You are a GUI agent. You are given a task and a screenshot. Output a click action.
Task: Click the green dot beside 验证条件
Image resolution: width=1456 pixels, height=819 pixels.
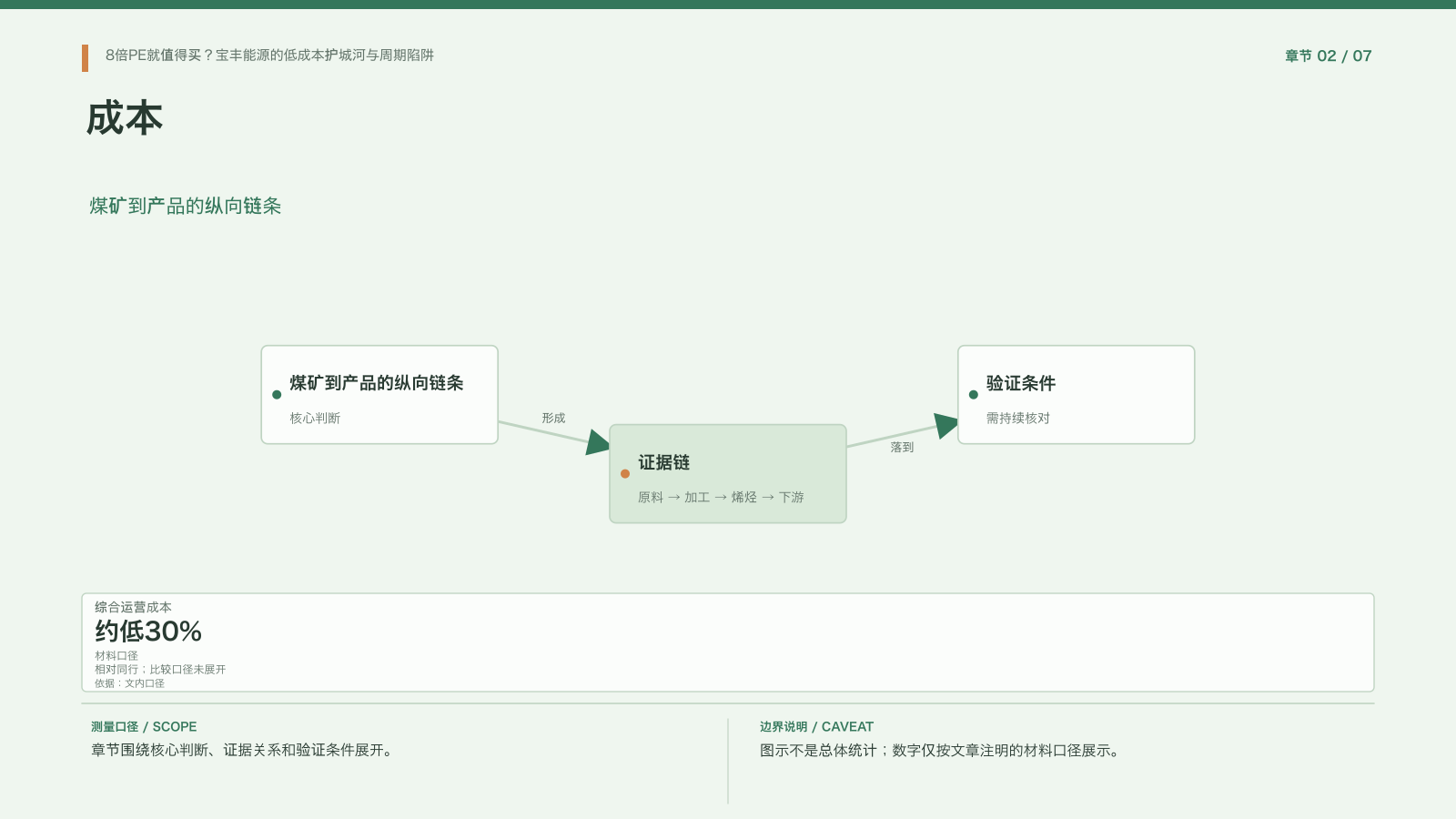click(x=974, y=395)
